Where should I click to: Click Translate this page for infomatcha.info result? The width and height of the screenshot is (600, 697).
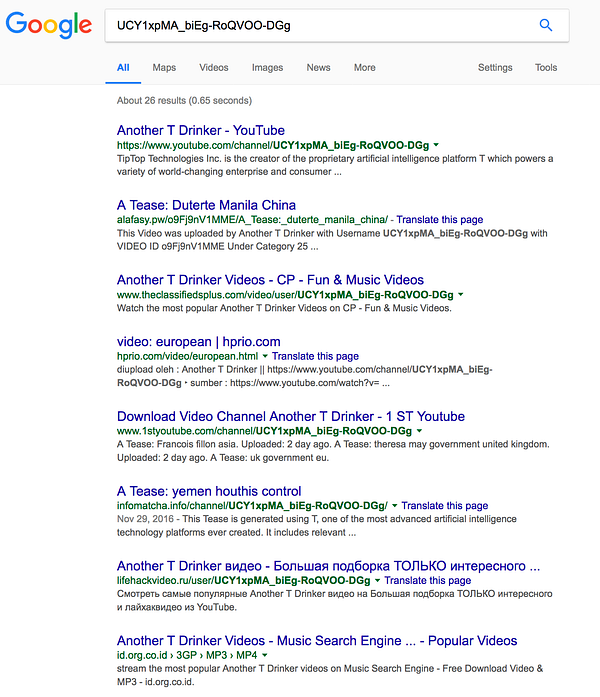pos(444,505)
